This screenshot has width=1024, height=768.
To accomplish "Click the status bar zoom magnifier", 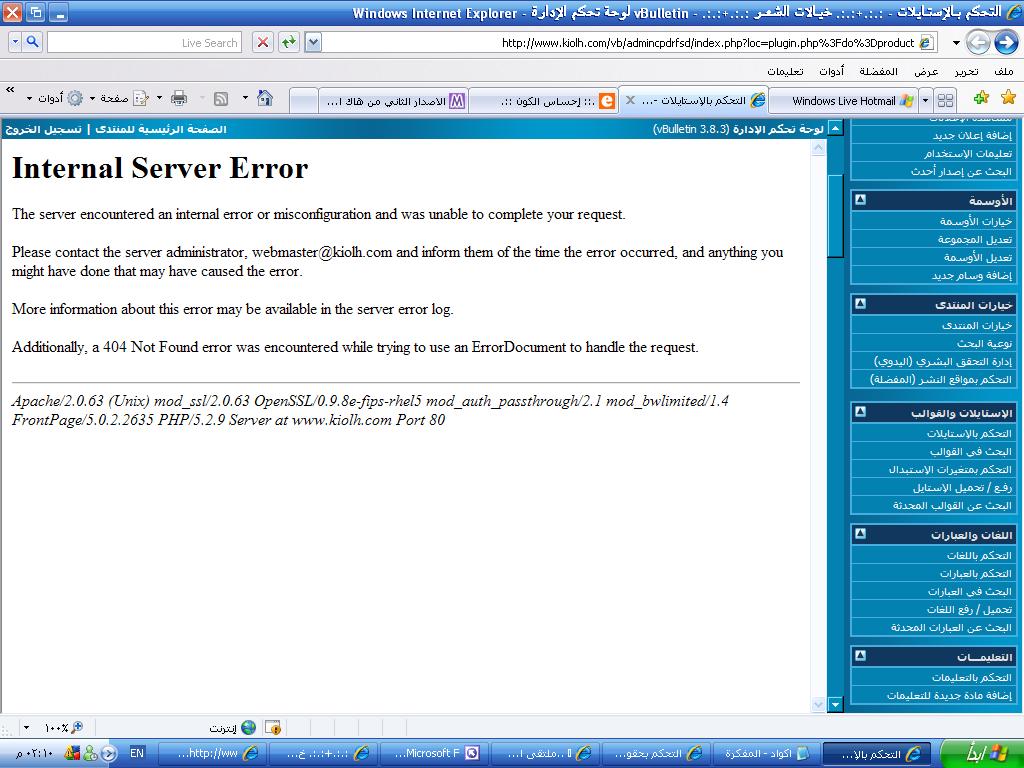I will [x=77, y=727].
